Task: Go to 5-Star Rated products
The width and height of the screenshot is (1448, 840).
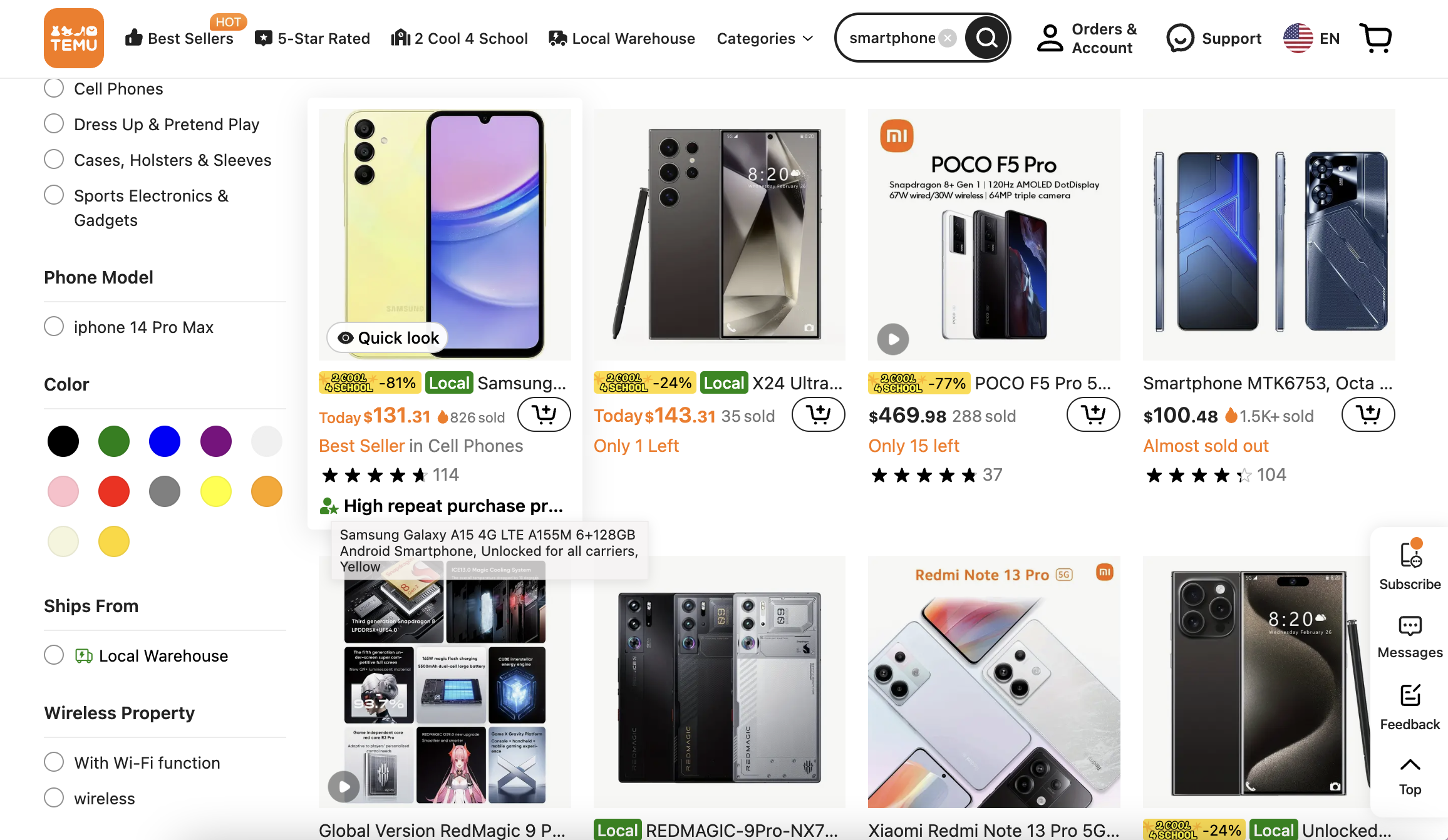Action: (x=312, y=38)
